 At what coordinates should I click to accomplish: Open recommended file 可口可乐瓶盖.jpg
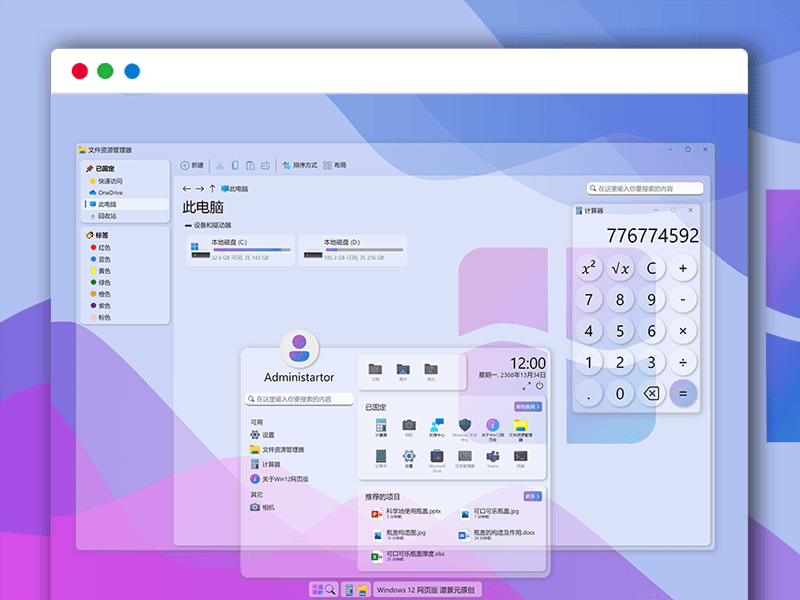tap(490, 513)
